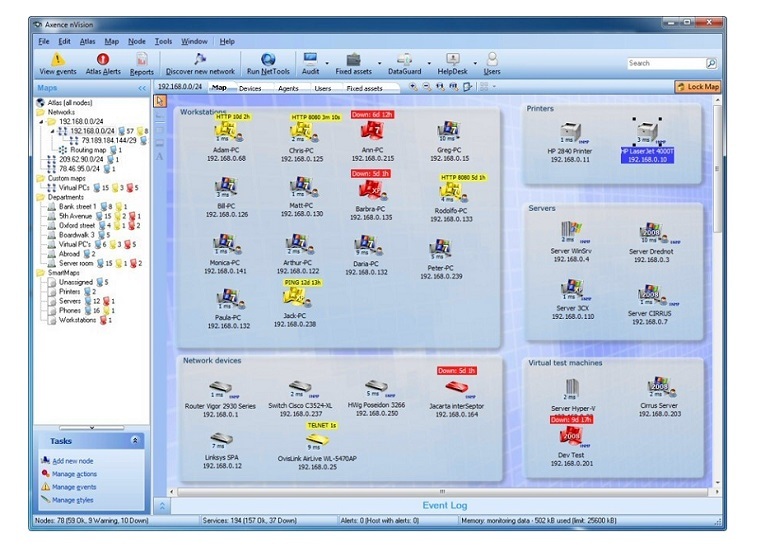
Task: Select Unassigned SmartMap
Action: click(76, 283)
